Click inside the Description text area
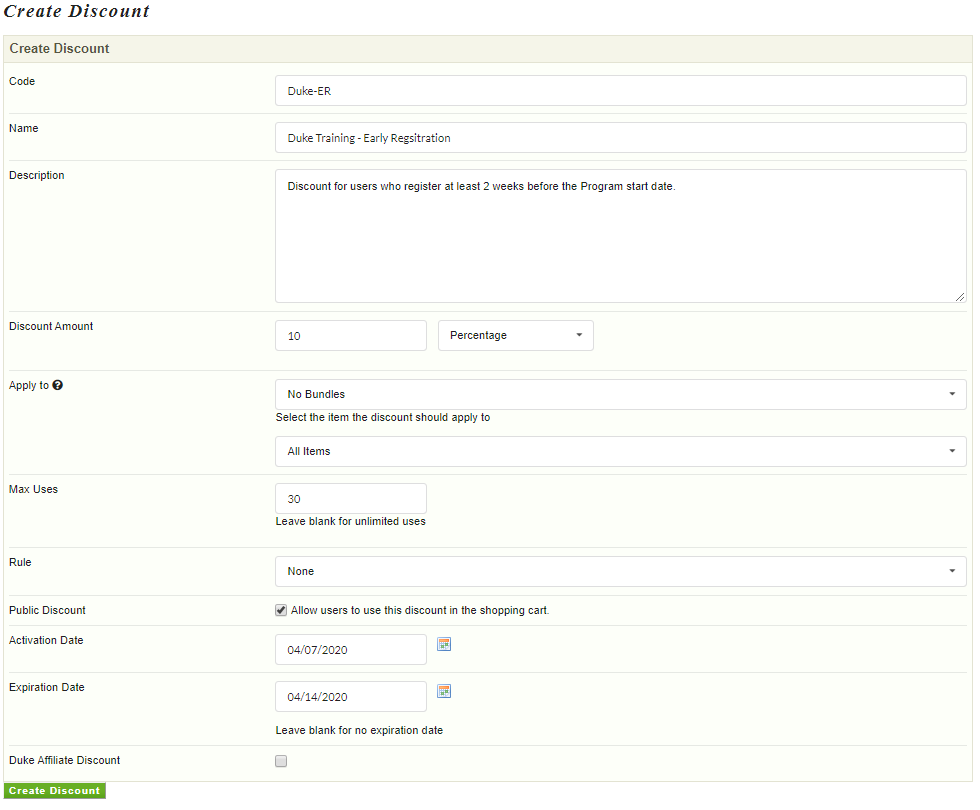The image size is (980, 810). 621,236
